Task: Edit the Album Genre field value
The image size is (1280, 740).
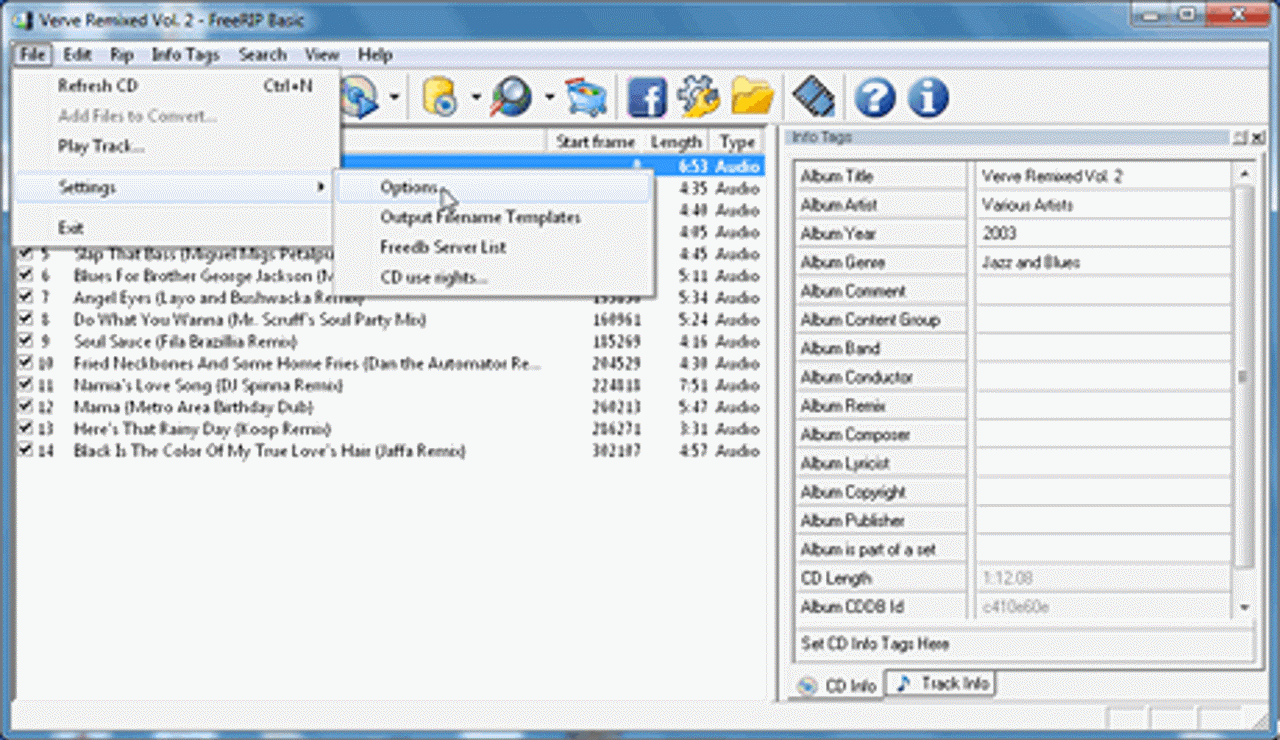Action: pyautogui.click(x=1103, y=263)
